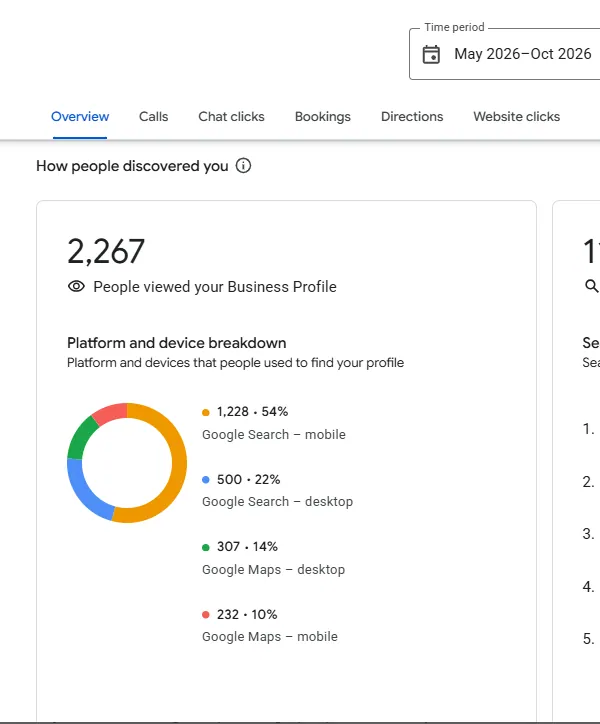Click search term rank 5. in right card
Viewport: 600px width, 724px height.
(588, 639)
